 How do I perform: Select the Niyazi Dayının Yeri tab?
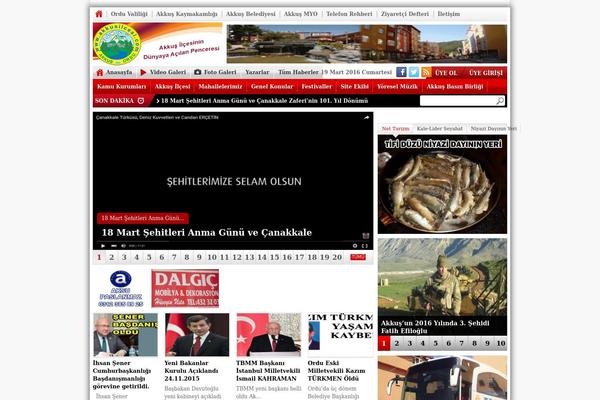pyautogui.click(x=494, y=129)
